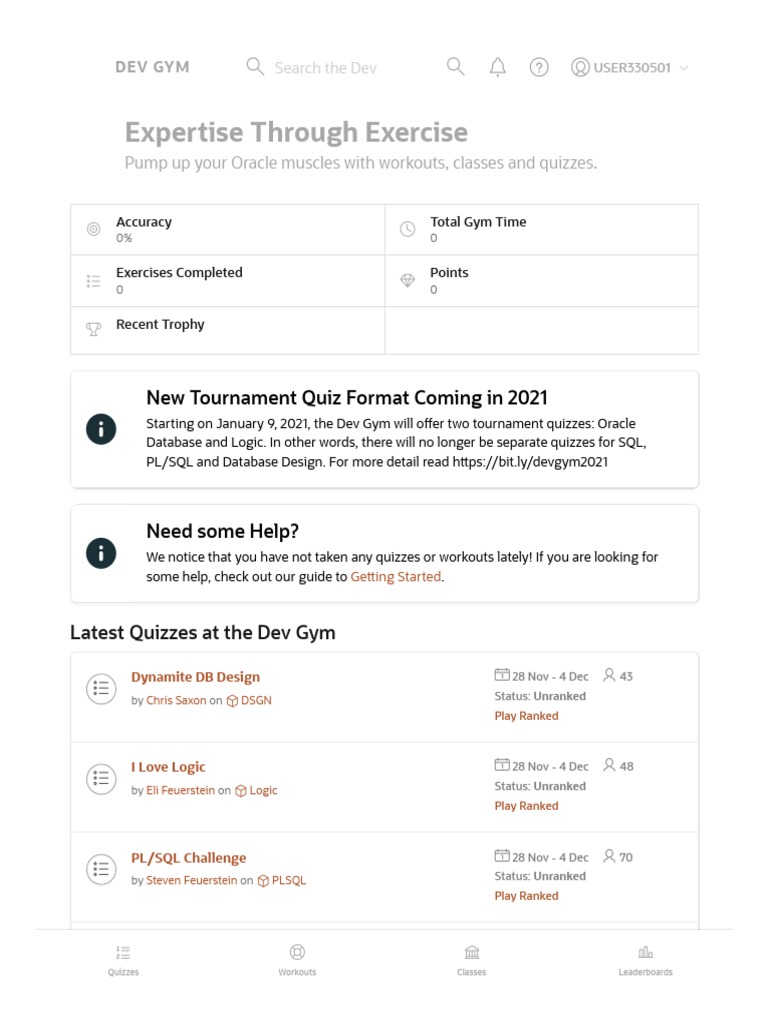Click into the Search the Dev field
This screenshot has height=1024, width=768.
tap(325, 68)
